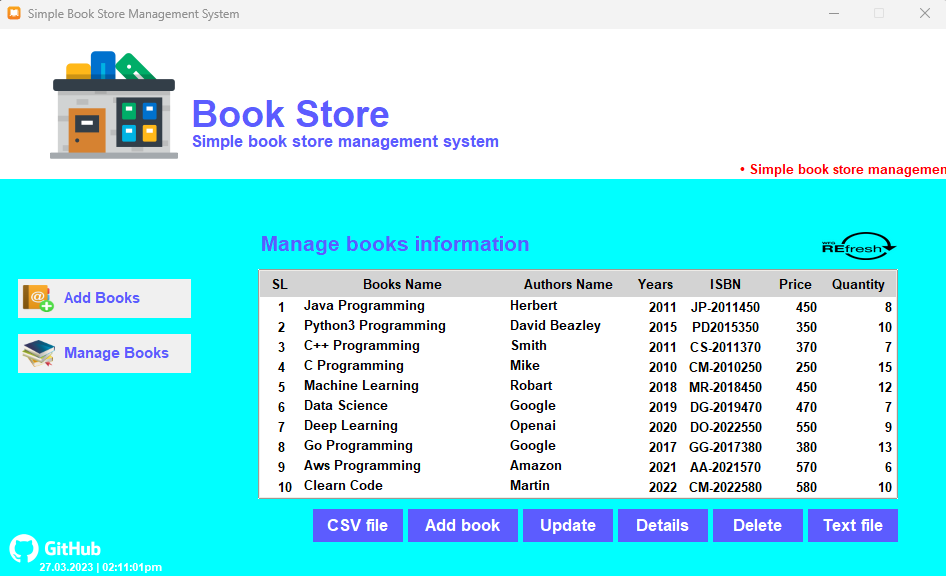Click author David Beazley cell

pyautogui.click(x=555, y=326)
